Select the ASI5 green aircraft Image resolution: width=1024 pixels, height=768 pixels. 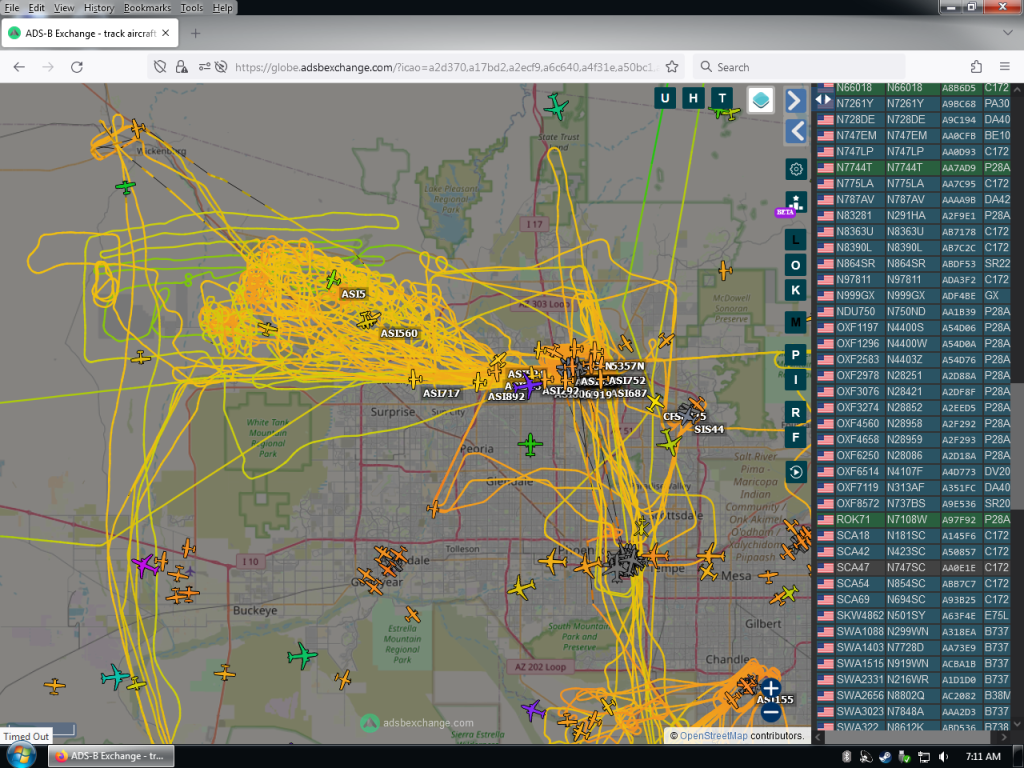coord(333,280)
